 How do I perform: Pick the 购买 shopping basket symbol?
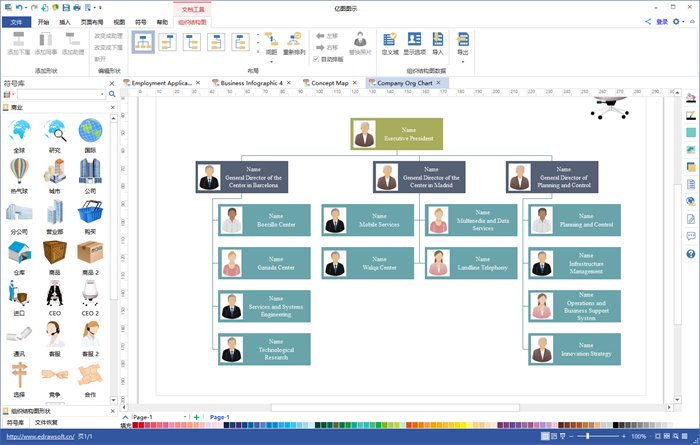(x=90, y=212)
